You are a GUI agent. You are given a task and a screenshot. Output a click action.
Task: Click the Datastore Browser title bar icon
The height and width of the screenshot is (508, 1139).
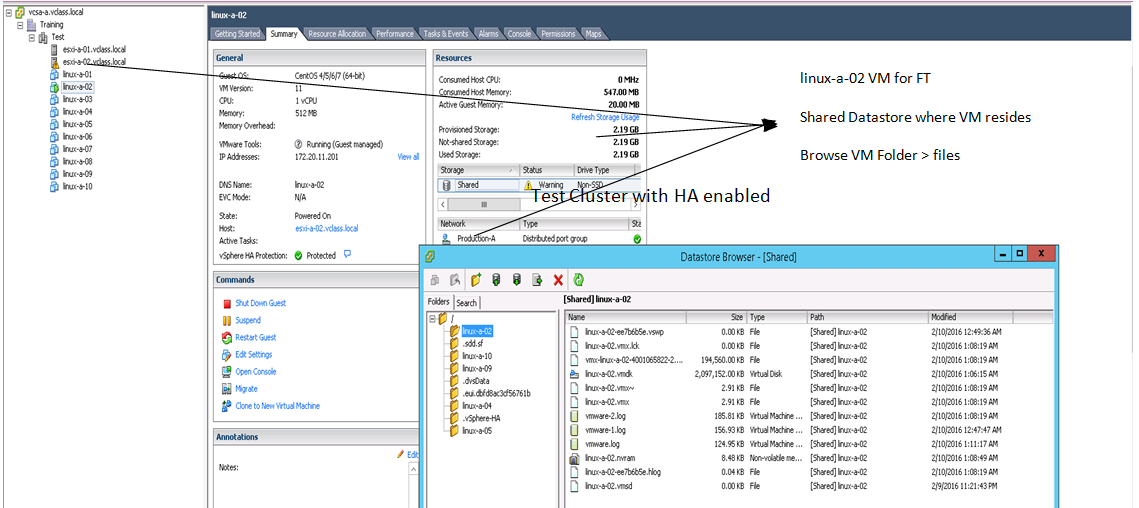[431, 257]
